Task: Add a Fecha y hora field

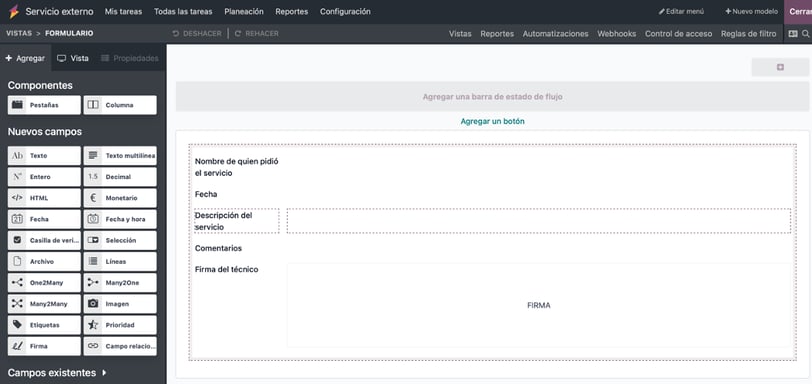Action: [120, 219]
